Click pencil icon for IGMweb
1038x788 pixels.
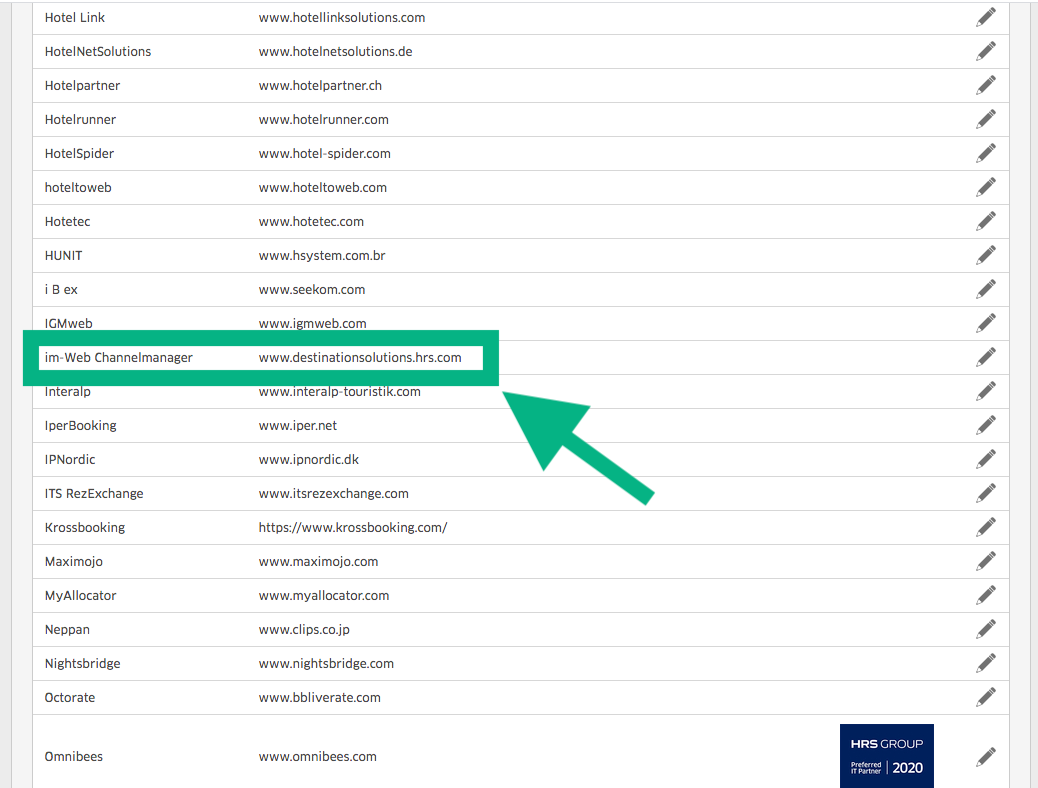pyautogui.click(x=986, y=323)
